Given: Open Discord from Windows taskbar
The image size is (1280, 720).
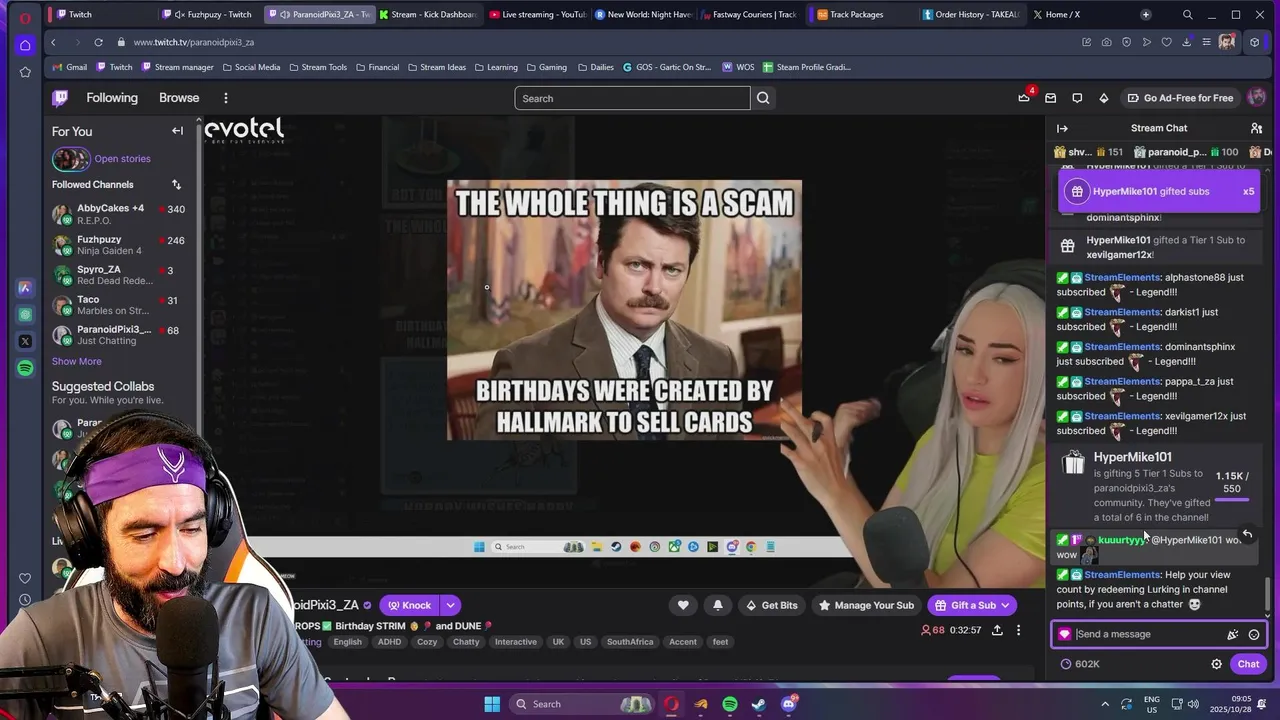Looking at the screenshot, I should tap(789, 704).
